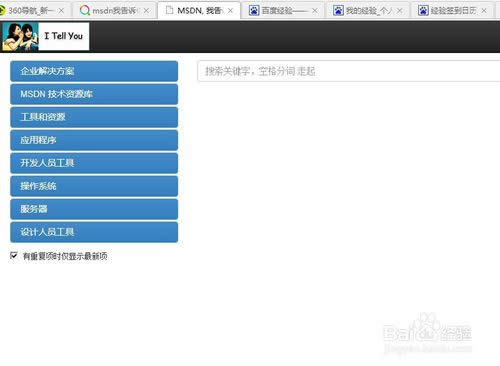Toggle 有重复项时仅显示最新项 checkbox
500x366 pixels.
coord(14,256)
